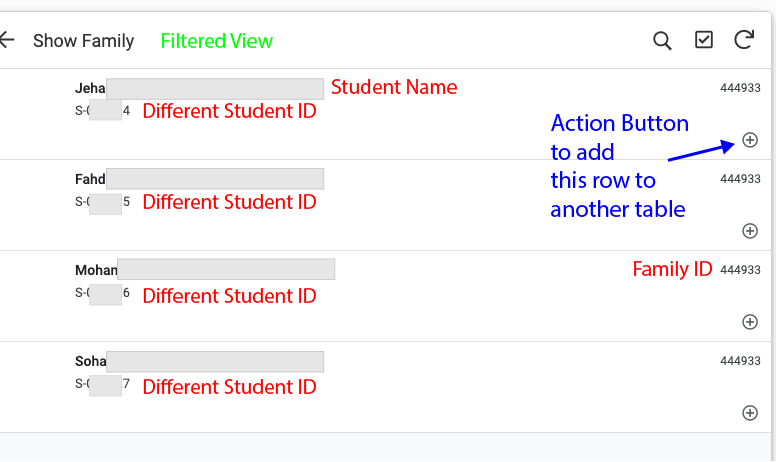This screenshot has height=462, width=777.
Task: Toggle the multi-select checkbox icon
Action: click(704, 40)
